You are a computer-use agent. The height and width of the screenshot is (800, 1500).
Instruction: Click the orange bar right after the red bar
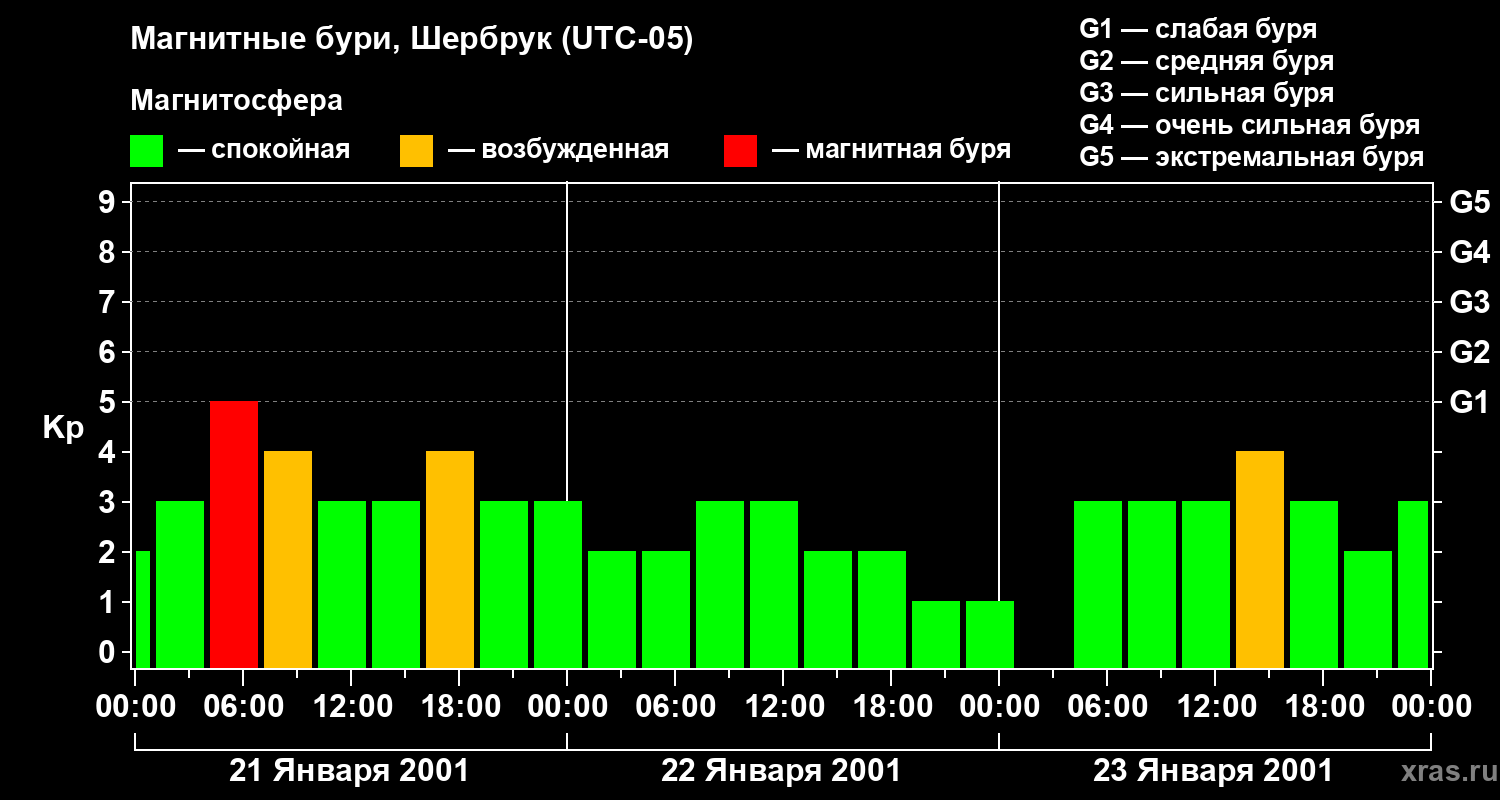click(288, 560)
